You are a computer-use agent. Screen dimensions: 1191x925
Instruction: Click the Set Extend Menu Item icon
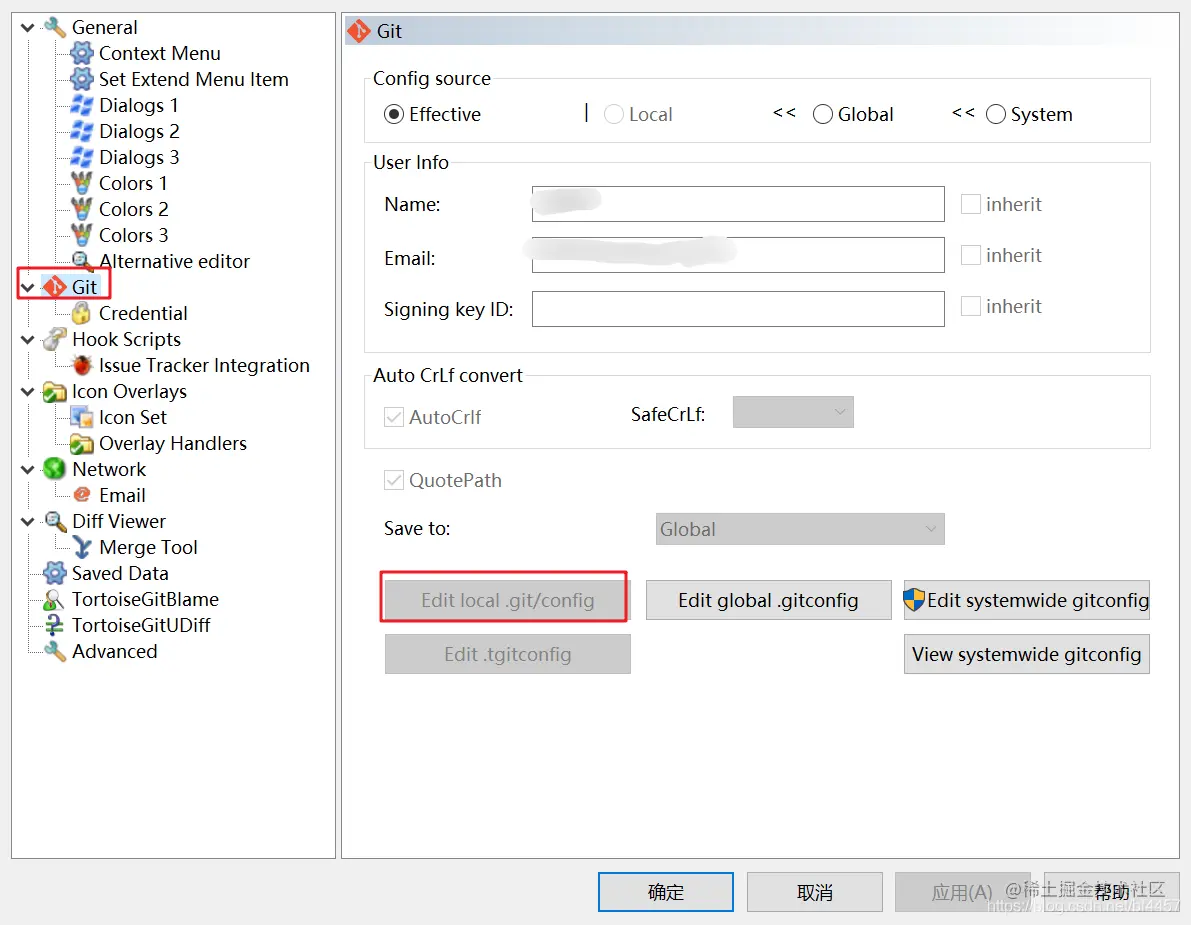[x=81, y=79]
